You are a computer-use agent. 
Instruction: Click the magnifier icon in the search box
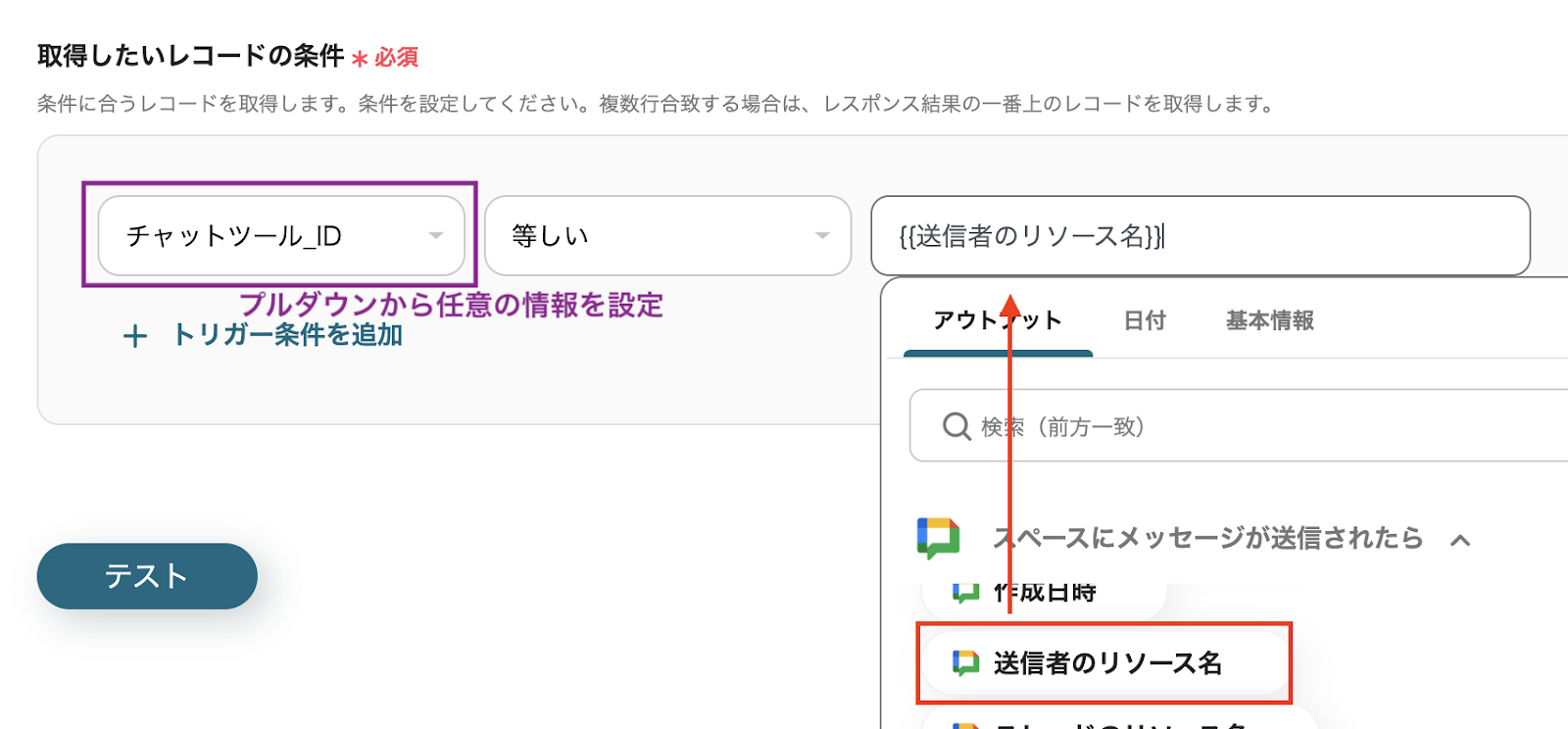[955, 426]
